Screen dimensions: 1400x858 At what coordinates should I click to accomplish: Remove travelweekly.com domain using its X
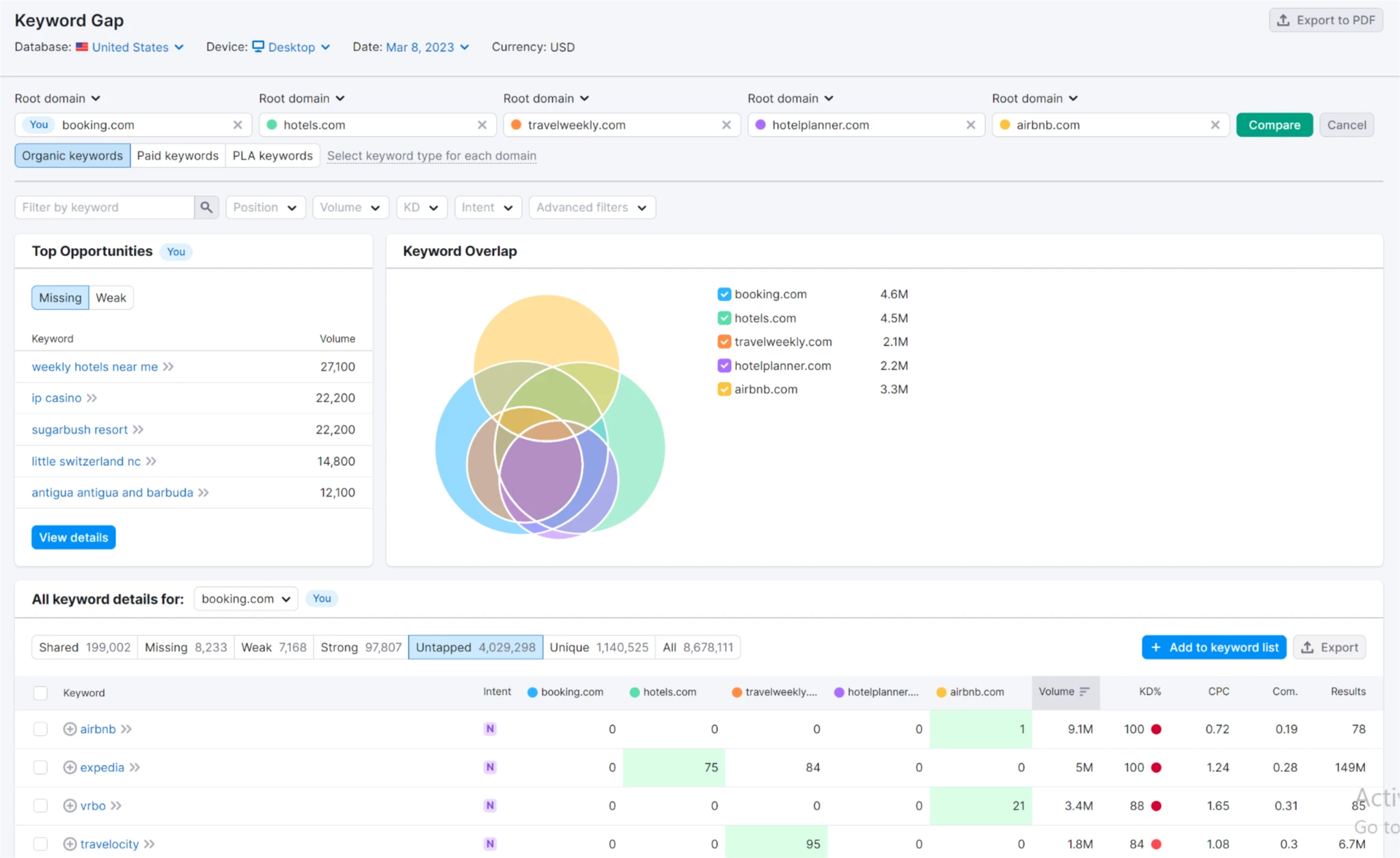click(726, 125)
